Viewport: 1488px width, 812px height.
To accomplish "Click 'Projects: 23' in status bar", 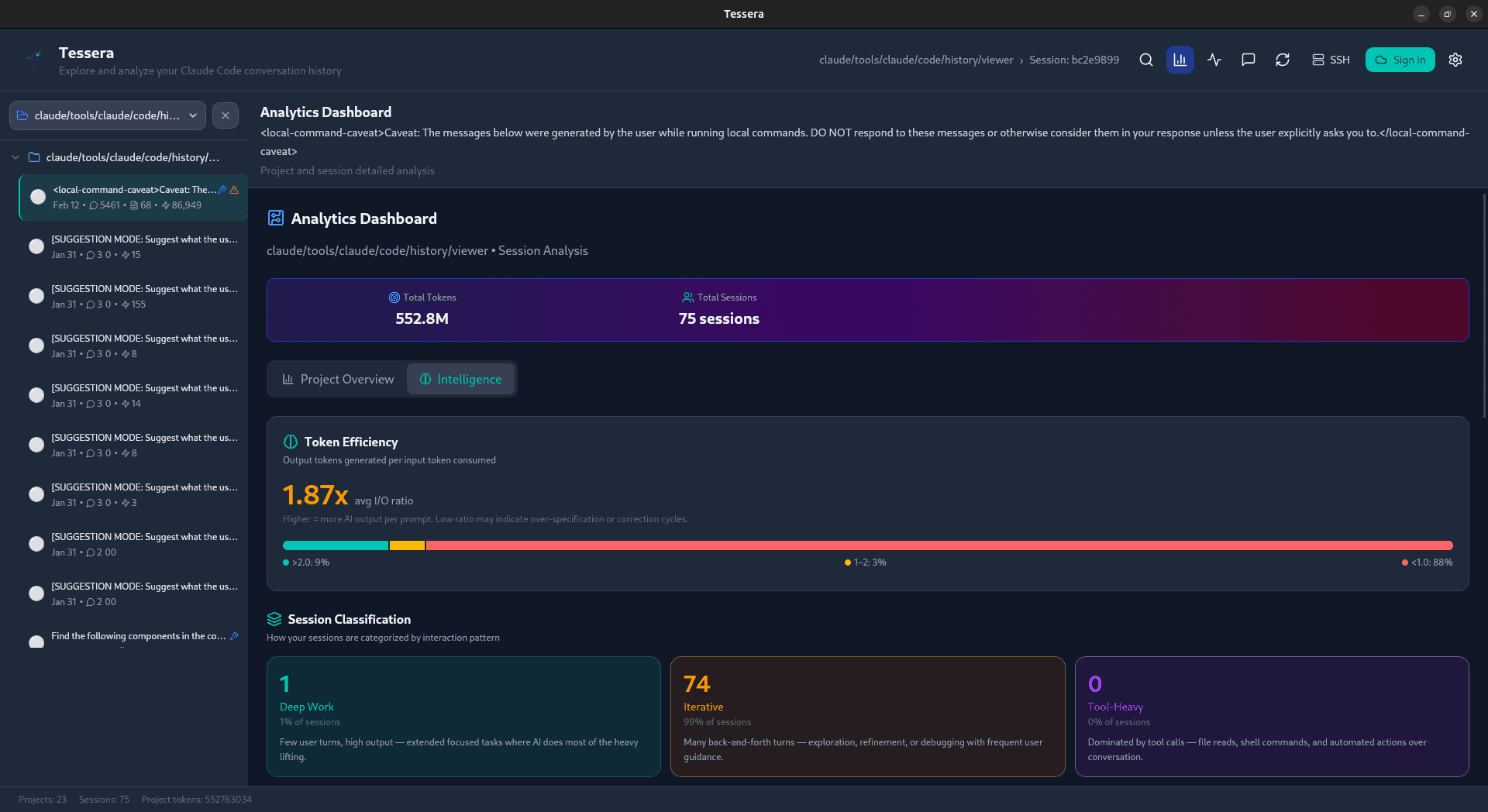I will click(43, 800).
